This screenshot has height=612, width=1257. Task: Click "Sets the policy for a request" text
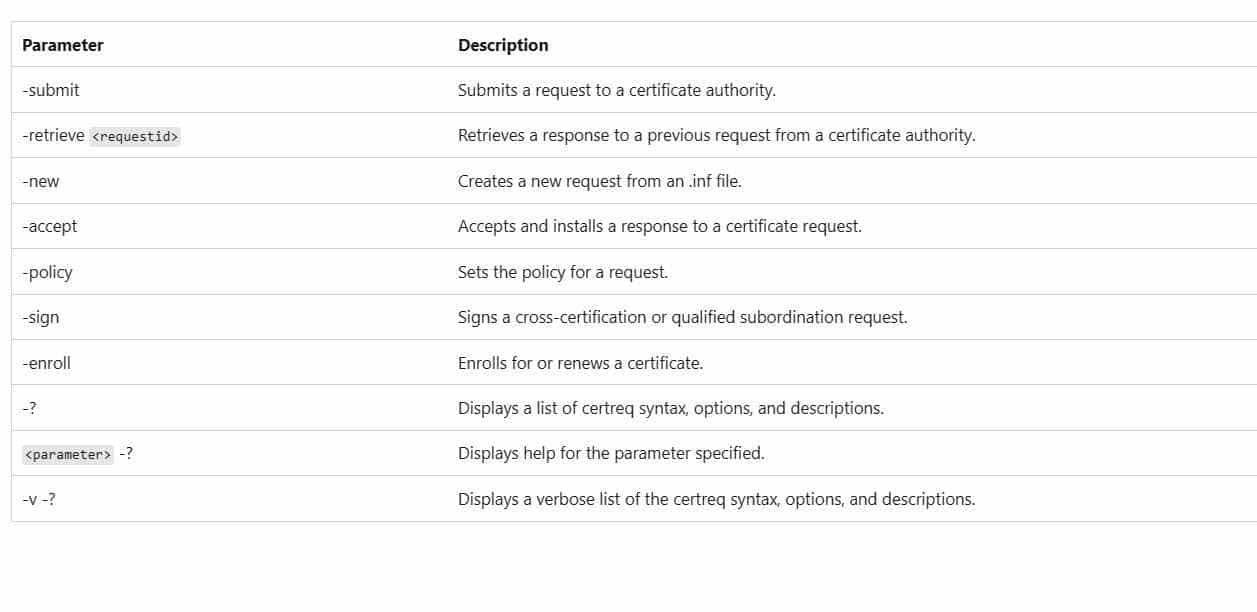pyautogui.click(x=562, y=272)
